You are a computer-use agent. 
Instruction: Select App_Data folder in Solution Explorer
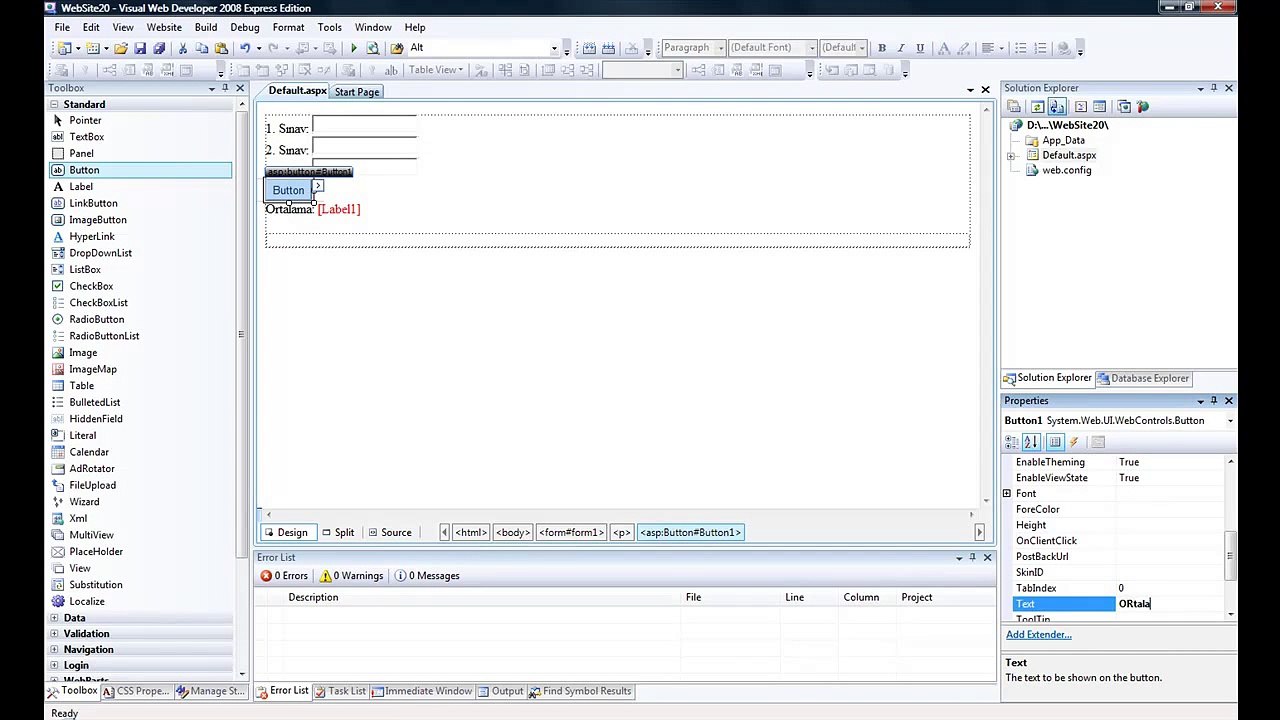[x=1063, y=141]
